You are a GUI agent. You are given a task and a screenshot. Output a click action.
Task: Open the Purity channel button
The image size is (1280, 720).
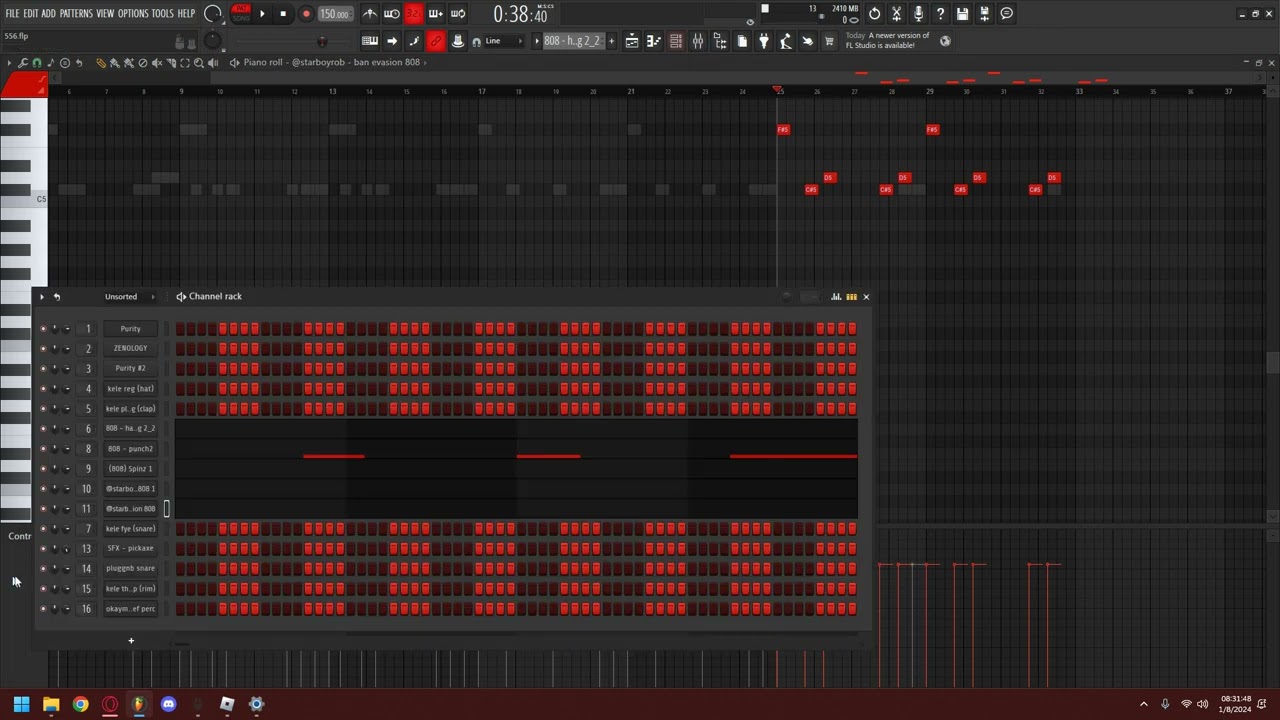click(131, 329)
